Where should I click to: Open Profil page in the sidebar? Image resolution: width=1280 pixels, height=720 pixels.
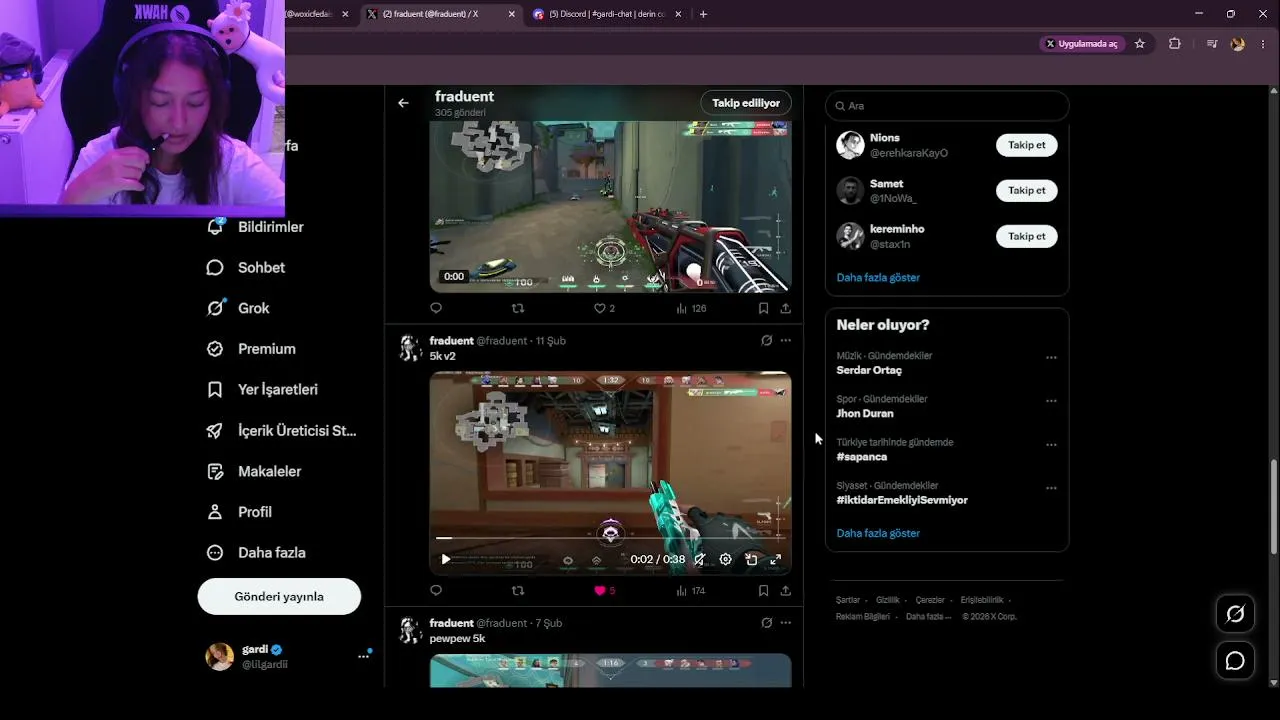pyautogui.click(x=239, y=512)
